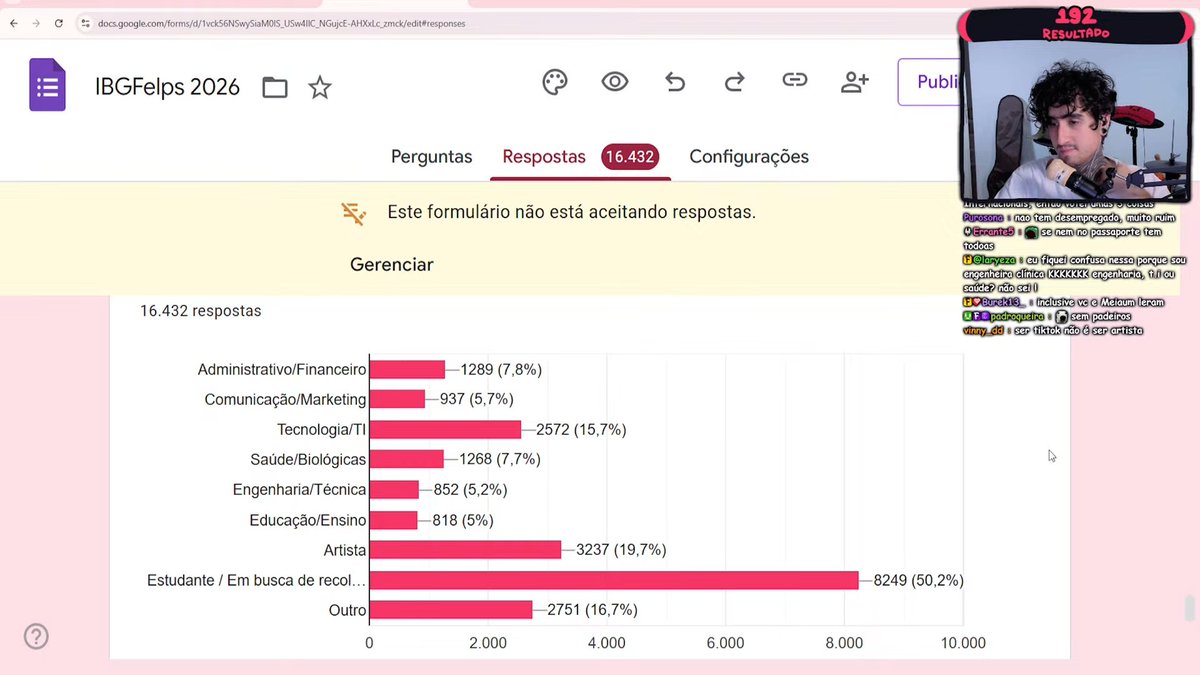Add collaborators via the person-plus icon
The image size is (1200, 675).
click(x=855, y=82)
